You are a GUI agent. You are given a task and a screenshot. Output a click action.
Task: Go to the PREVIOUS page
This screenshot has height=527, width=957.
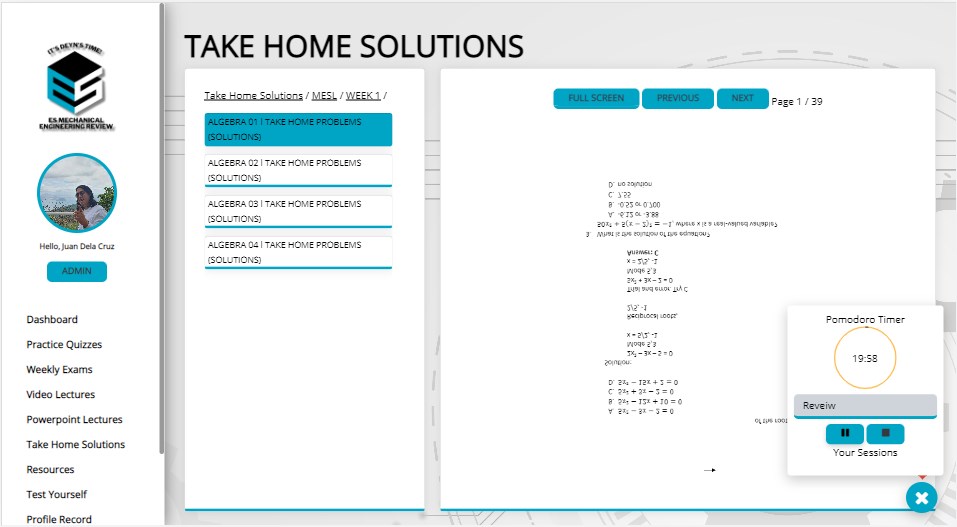[678, 98]
